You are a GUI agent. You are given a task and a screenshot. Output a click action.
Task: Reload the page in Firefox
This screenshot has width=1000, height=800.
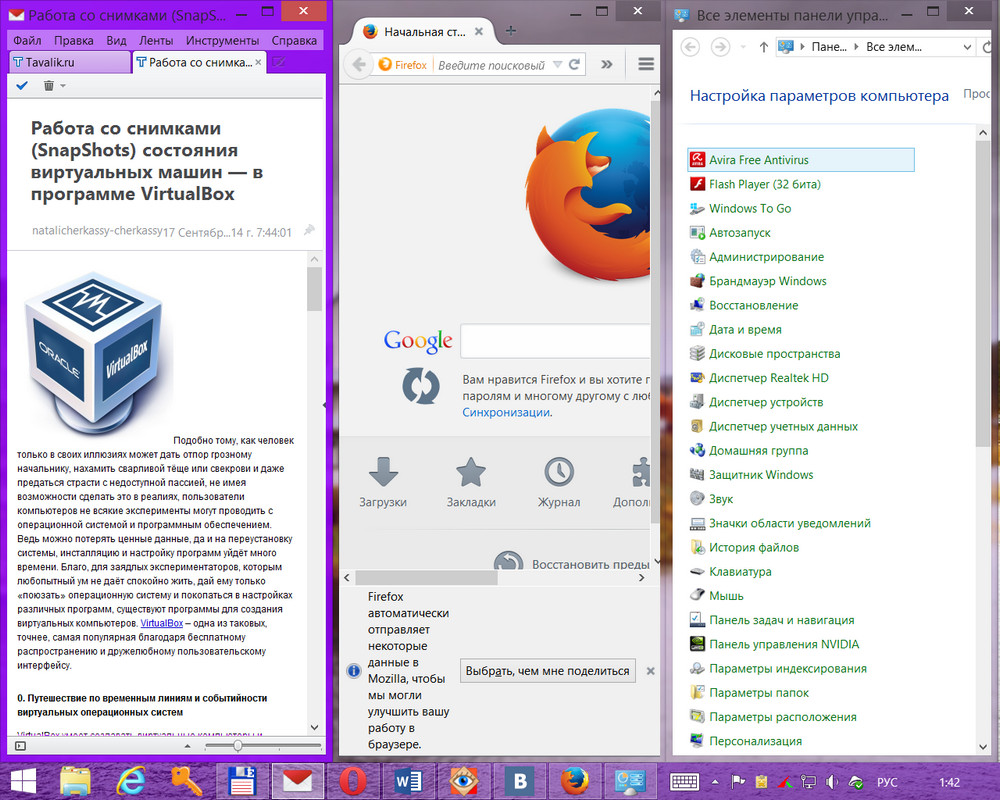[x=575, y=64]
